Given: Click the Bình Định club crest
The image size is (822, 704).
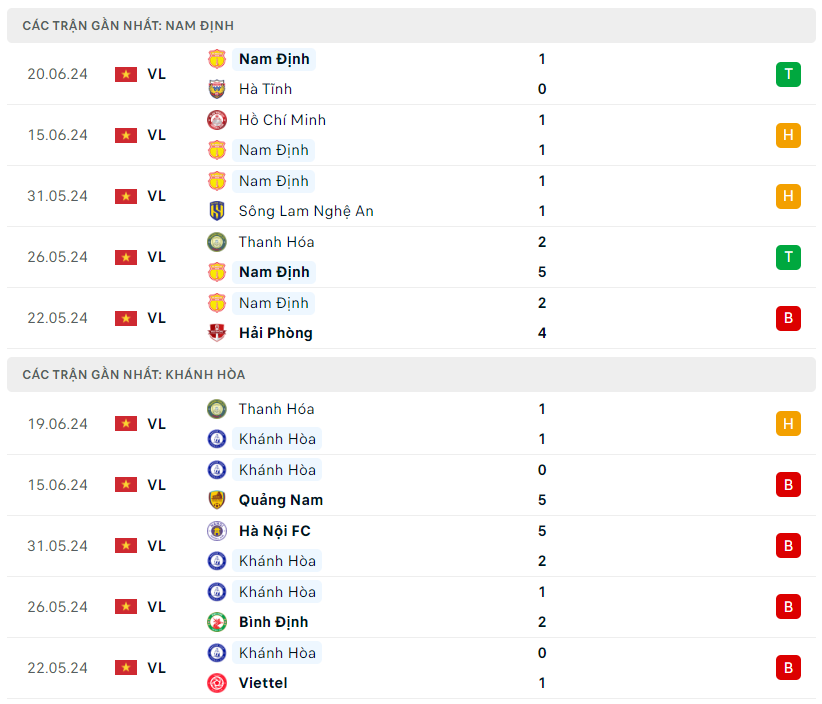Looking at the screenshot, I should coord(217,622).
